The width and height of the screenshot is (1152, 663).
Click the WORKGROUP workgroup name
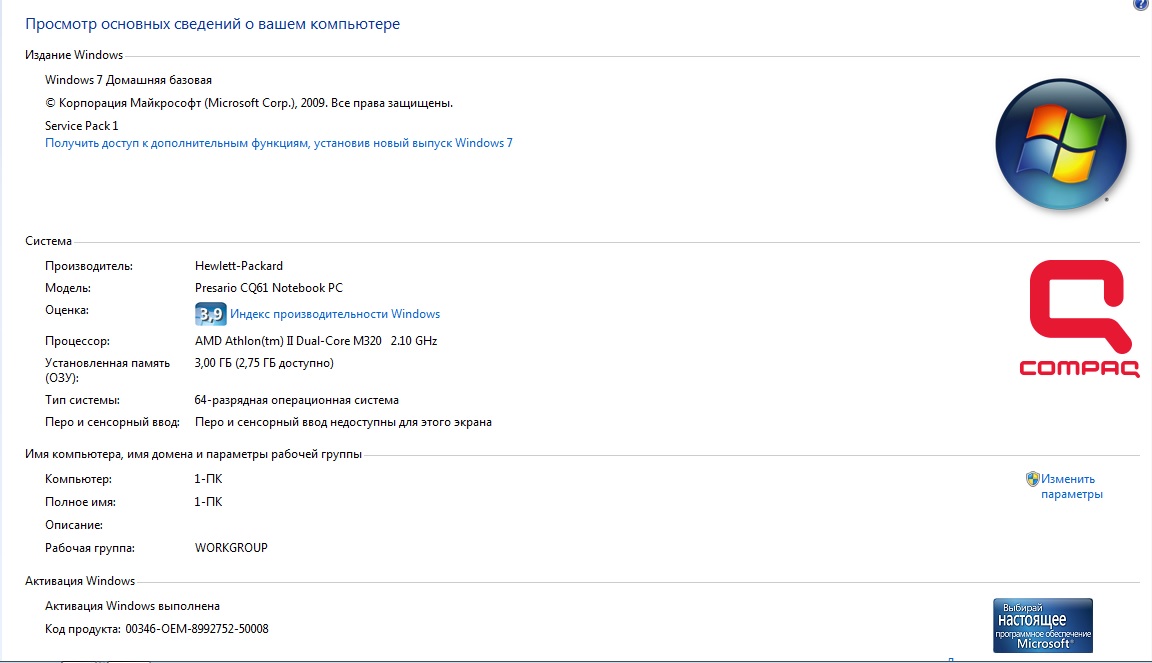click(231, 548)
